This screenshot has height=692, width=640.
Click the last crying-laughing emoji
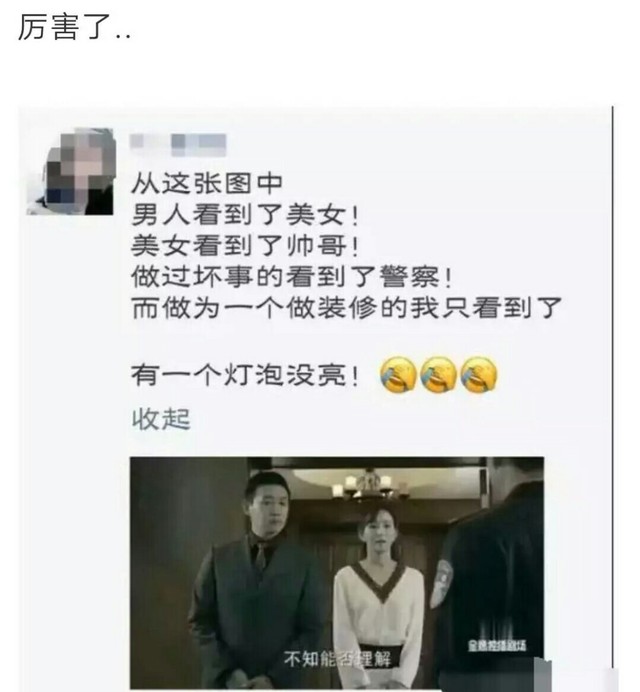[x=478, y=375]
